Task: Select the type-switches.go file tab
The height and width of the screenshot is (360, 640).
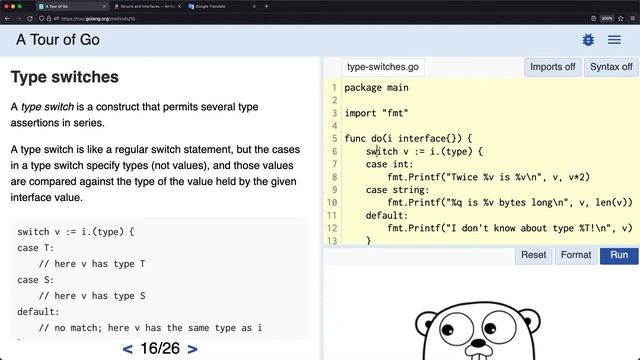Action: [383, 67]
